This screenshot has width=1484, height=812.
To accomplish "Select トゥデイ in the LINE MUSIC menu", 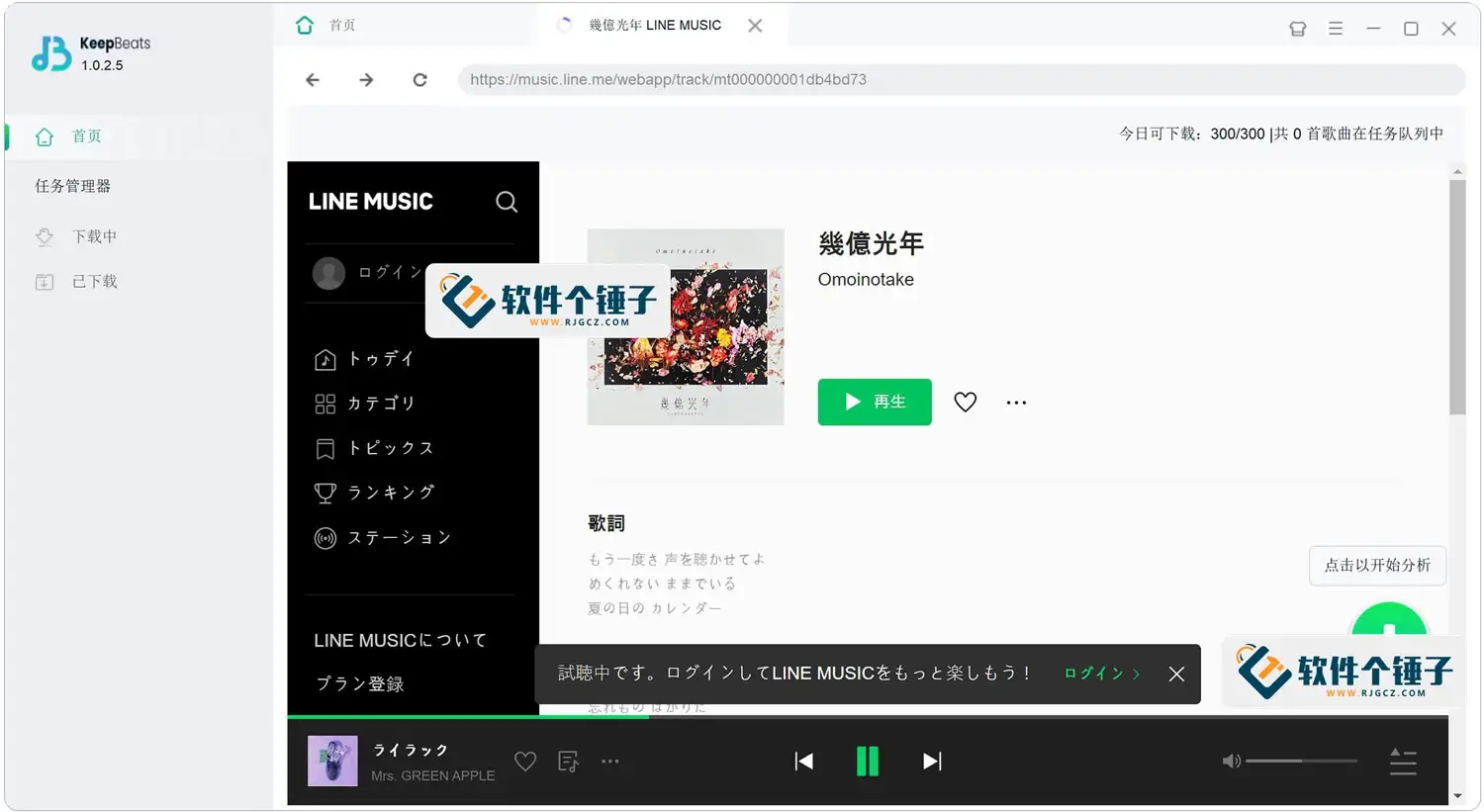I will [379, 358].
